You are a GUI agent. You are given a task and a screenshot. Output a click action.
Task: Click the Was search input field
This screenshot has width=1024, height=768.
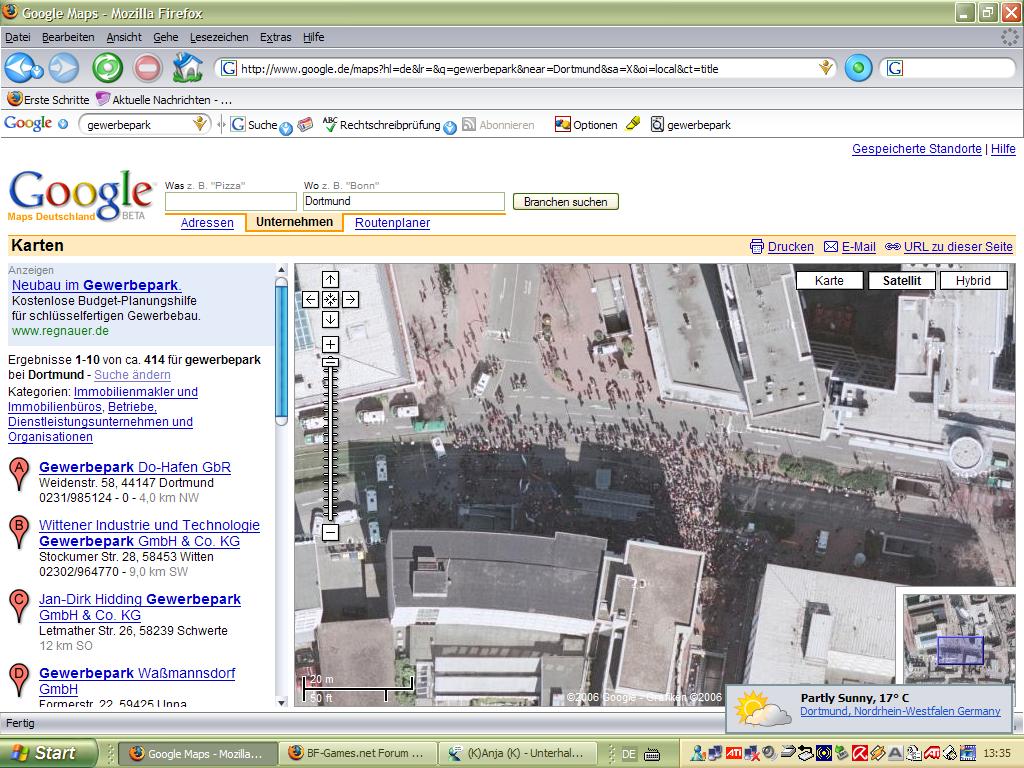pos(231,201)
